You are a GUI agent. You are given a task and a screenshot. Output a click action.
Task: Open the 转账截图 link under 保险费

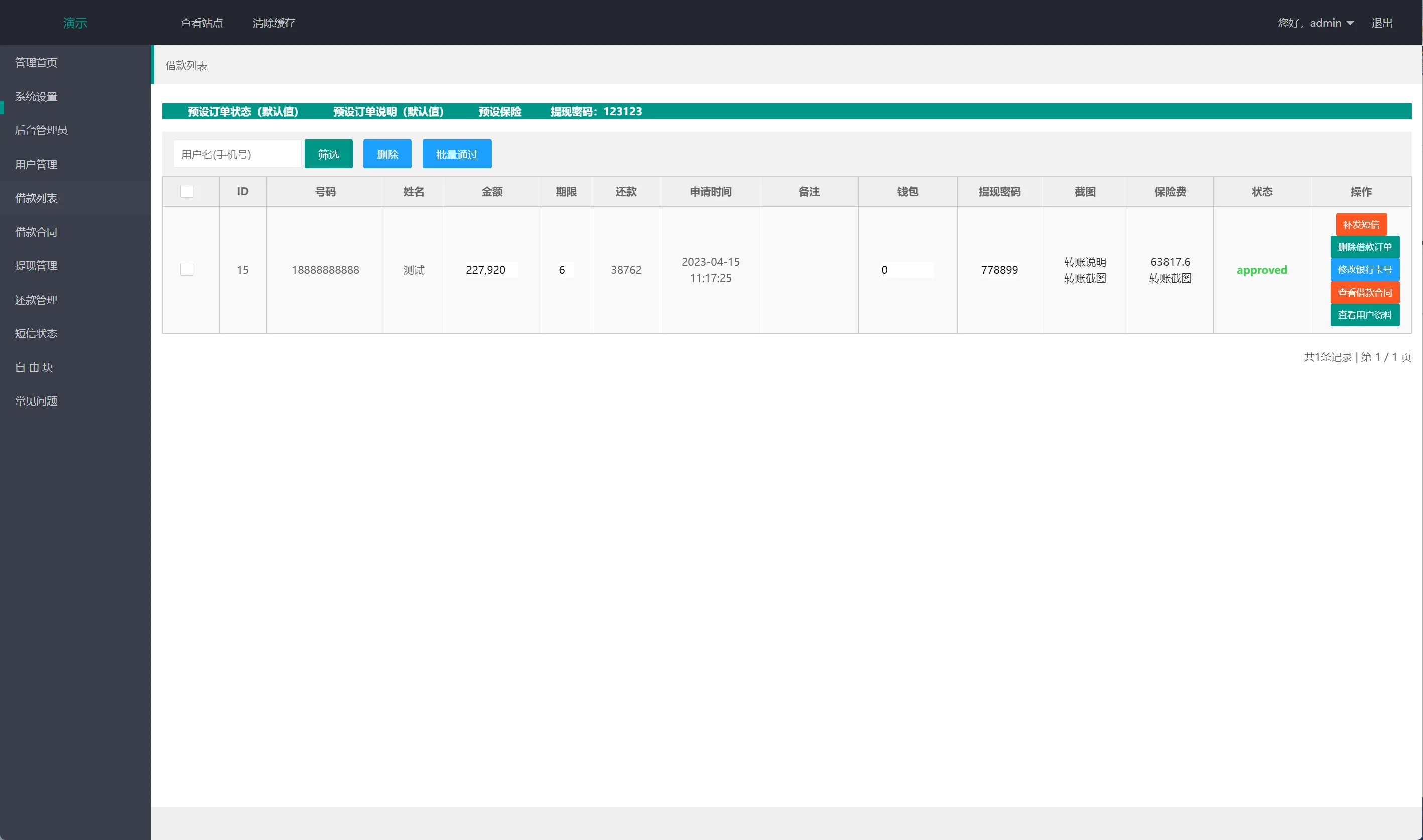point(1170,278)
